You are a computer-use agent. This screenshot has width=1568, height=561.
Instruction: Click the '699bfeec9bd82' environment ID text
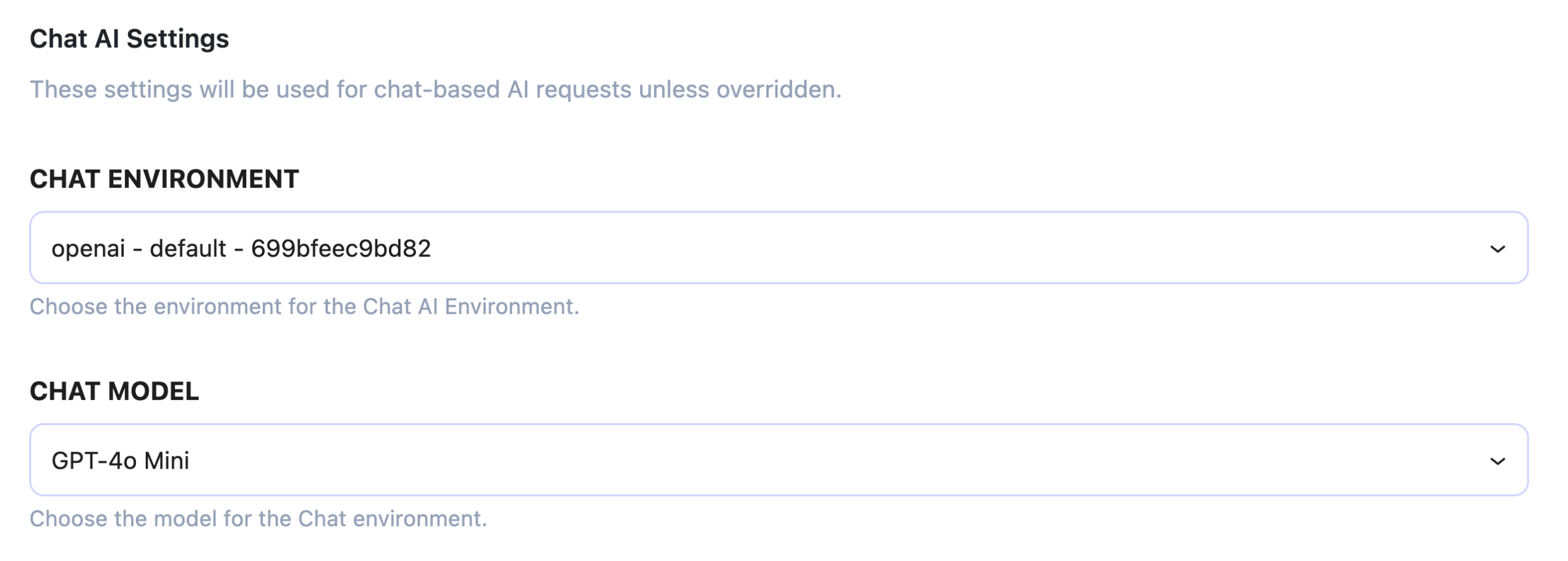[x=341, y=249]
